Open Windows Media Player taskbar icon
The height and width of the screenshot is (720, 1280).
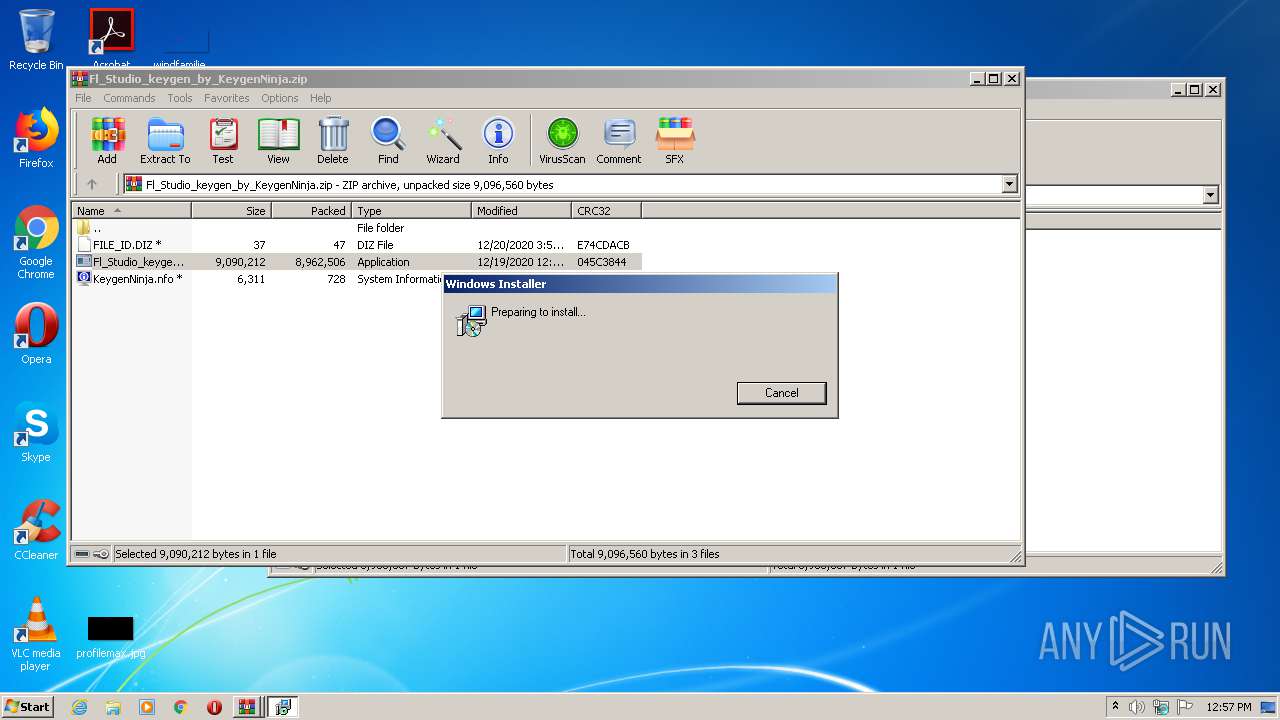pyautogui.click(x=147, y=707)
